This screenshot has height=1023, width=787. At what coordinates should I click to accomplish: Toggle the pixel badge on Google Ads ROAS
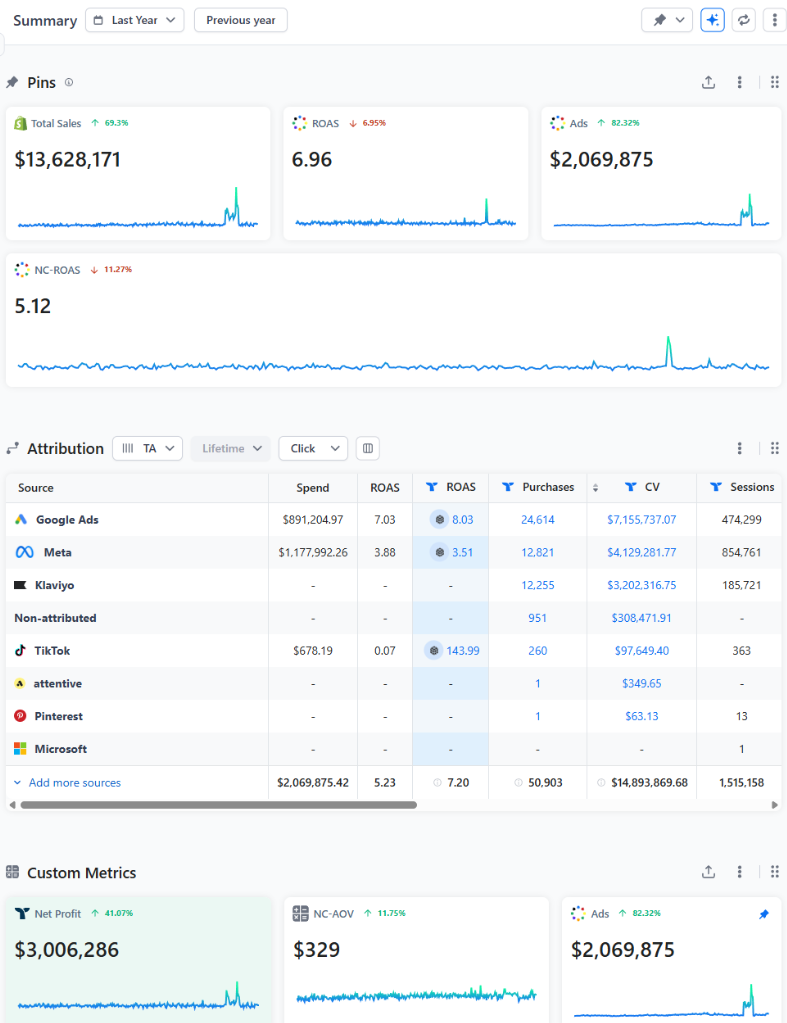[439, 520]
